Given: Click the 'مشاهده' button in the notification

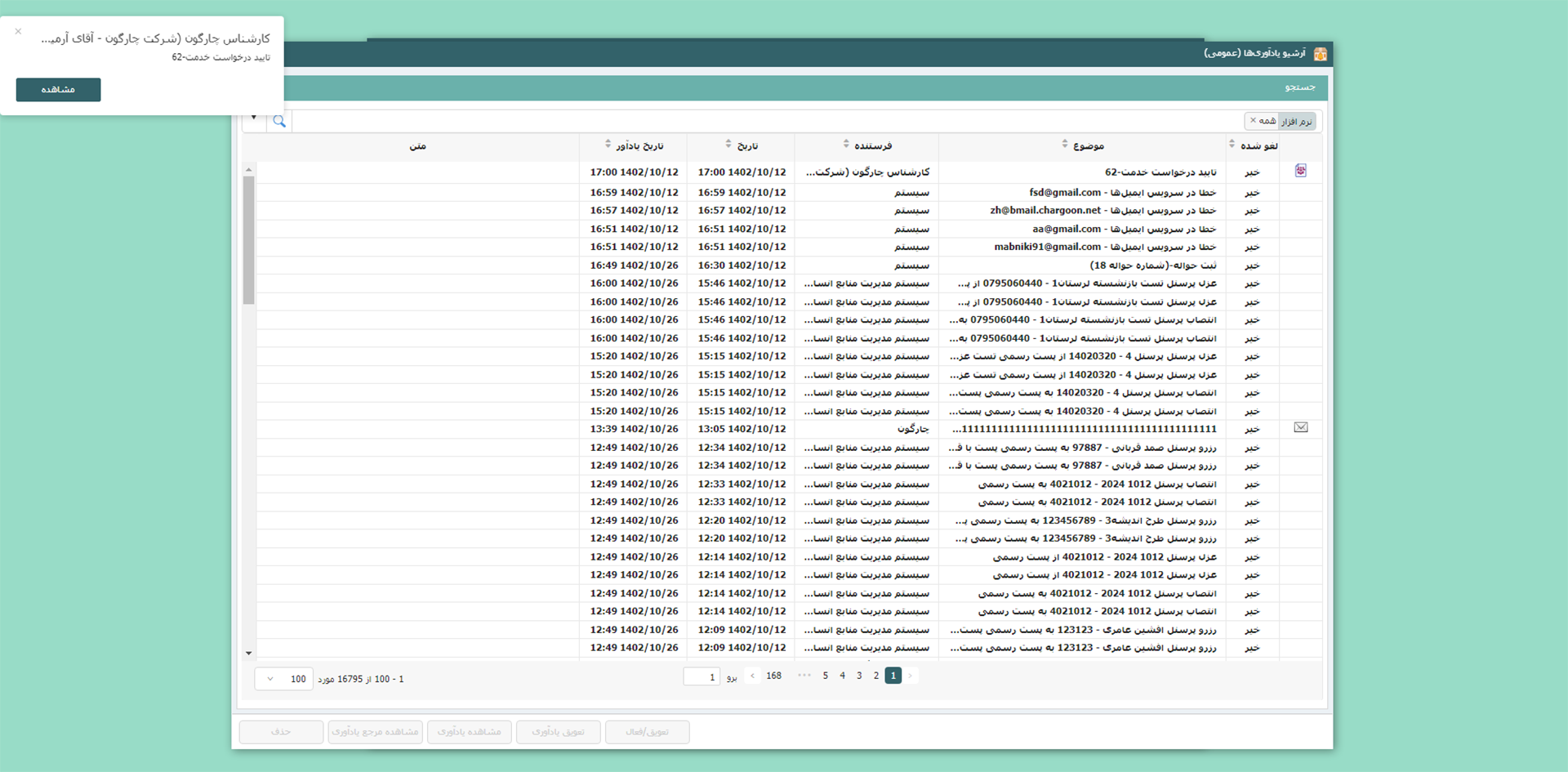Looking at the screenshot, I should click(x=58, y=90).
